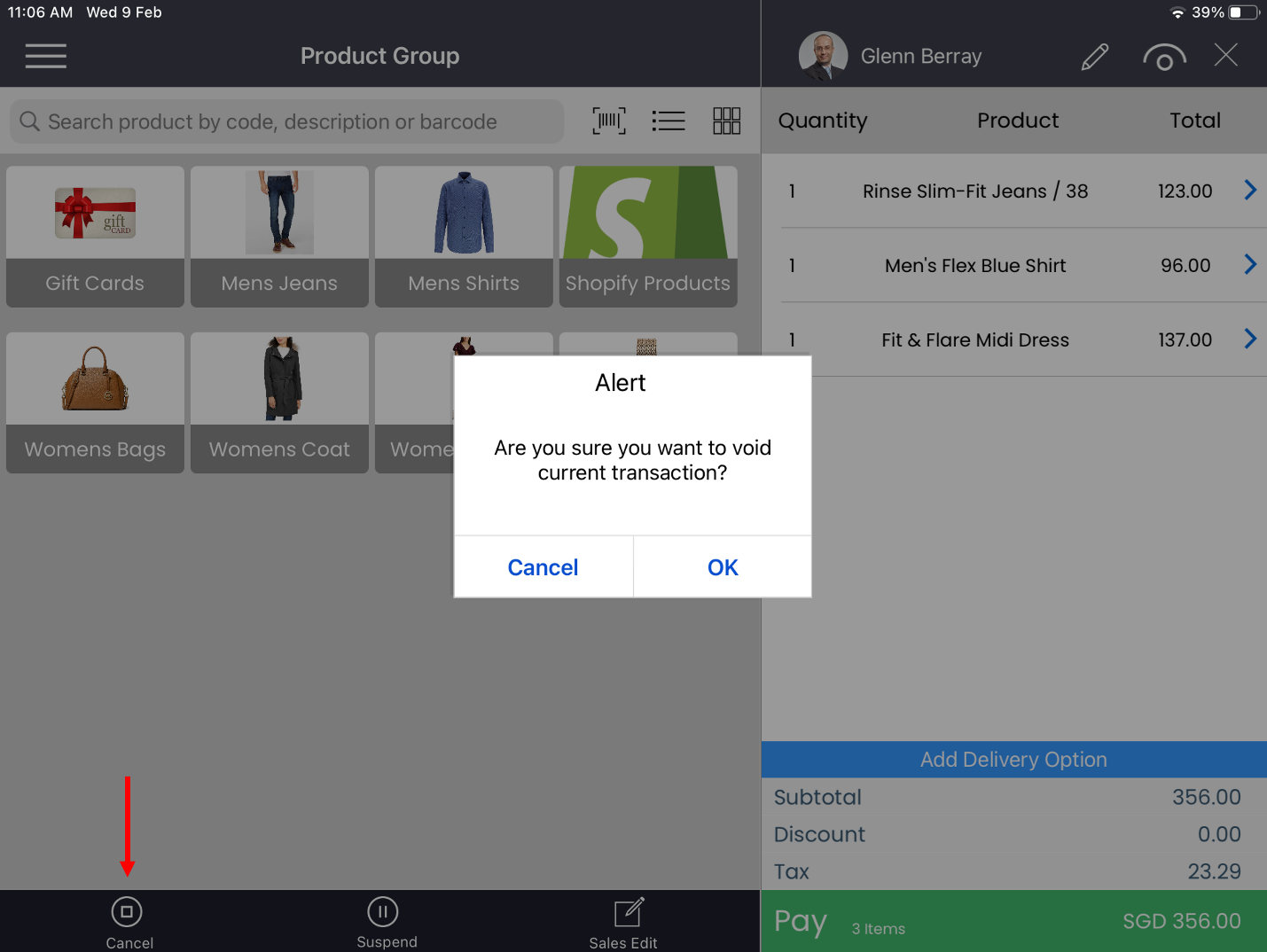Expand Men's Flex Blue Shirt details
The image size is (1267, 952).
pos(1250,264)
